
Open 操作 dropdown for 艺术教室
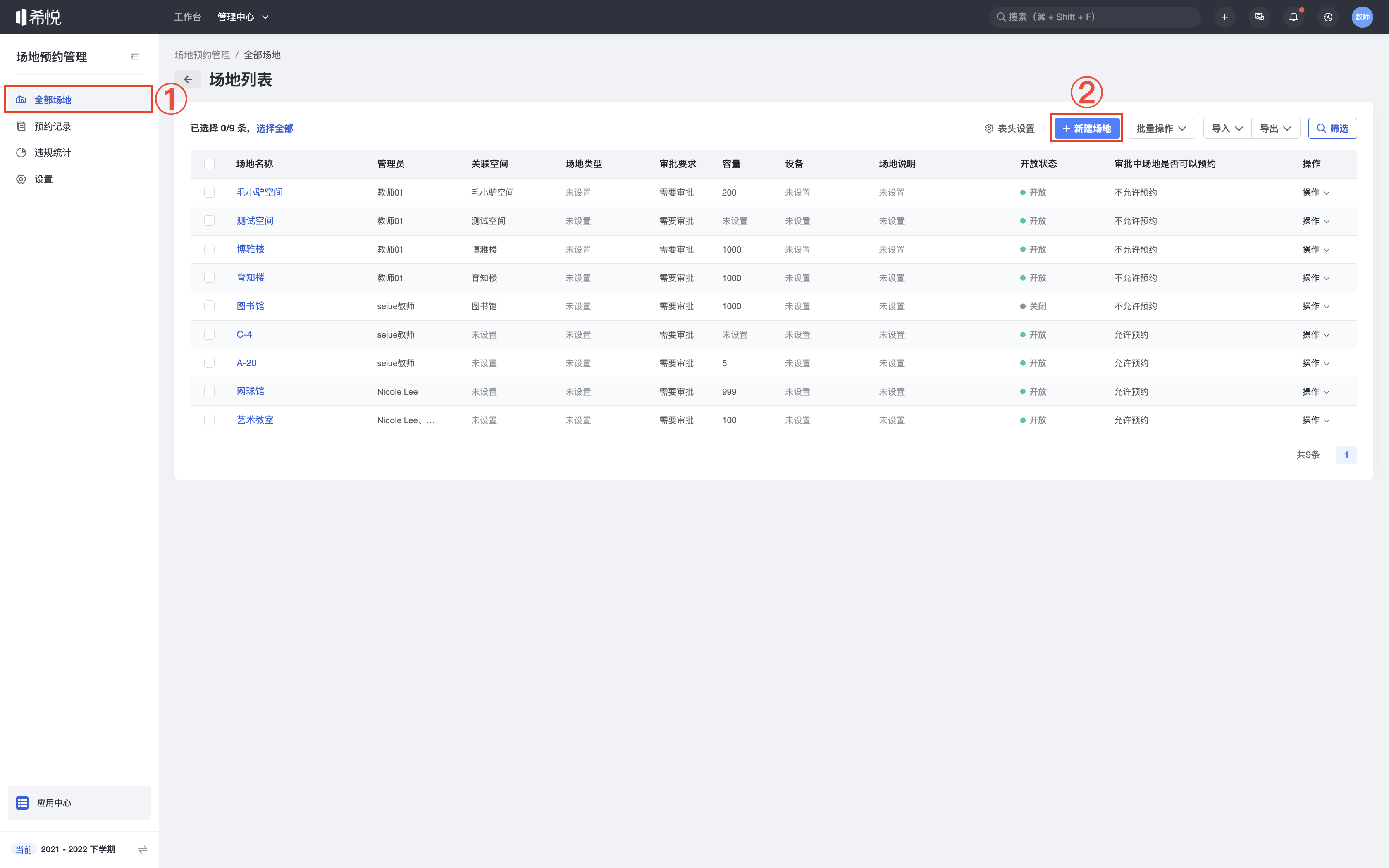1315,420
